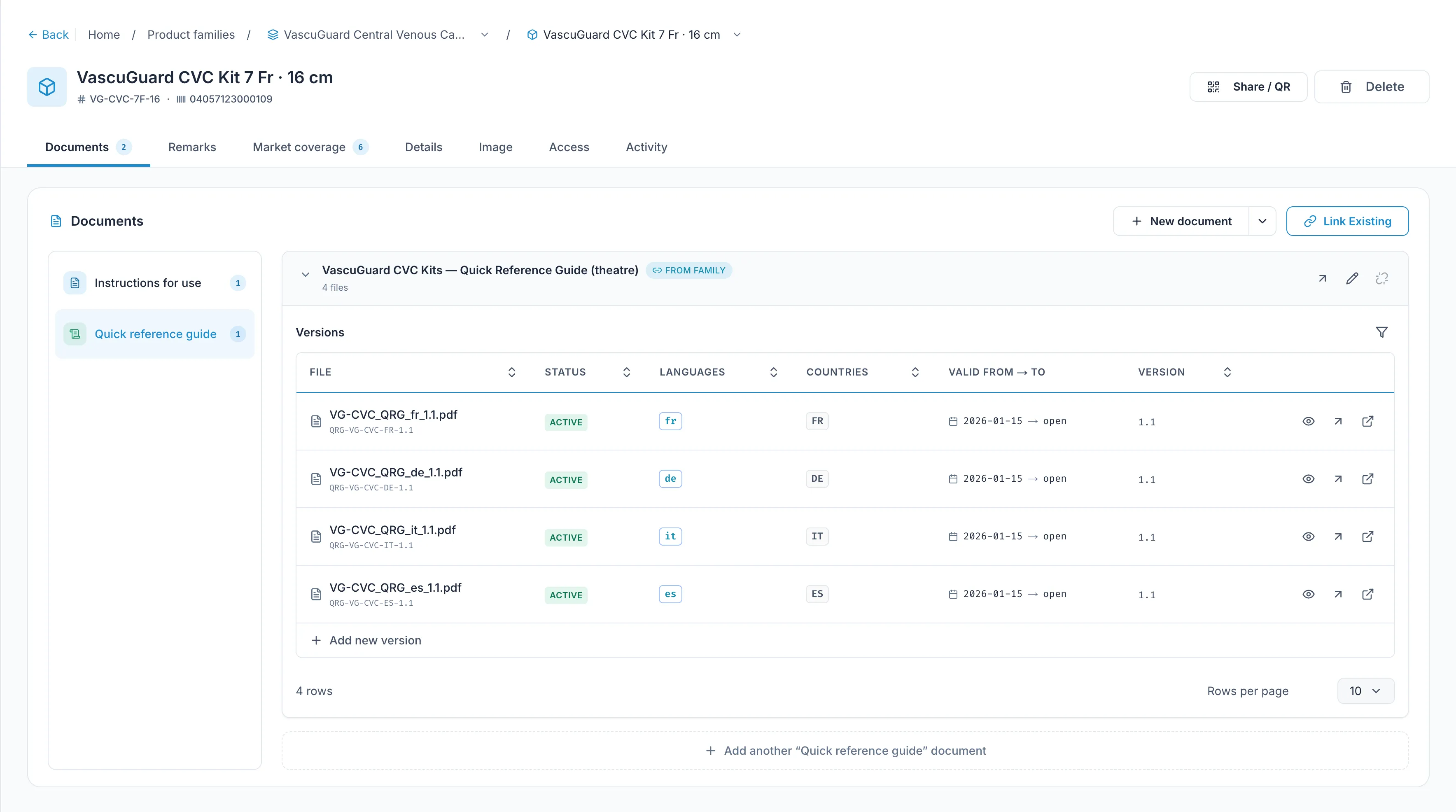Screen dimensions: 1456x812
Task: Click the calendar icon in the fr row
Action: [x=953, y=422]
